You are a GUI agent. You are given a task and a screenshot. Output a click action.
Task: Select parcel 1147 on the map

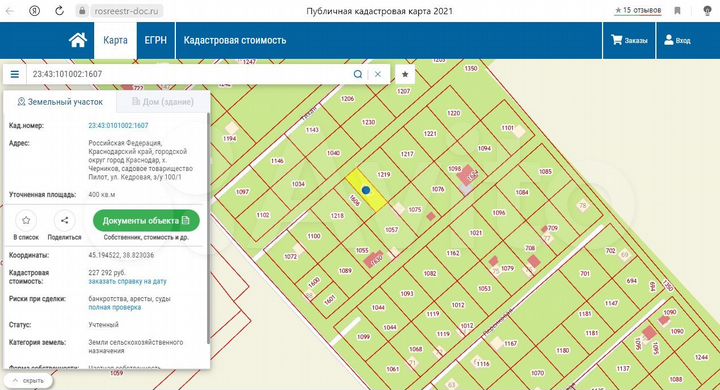(611, 303)
